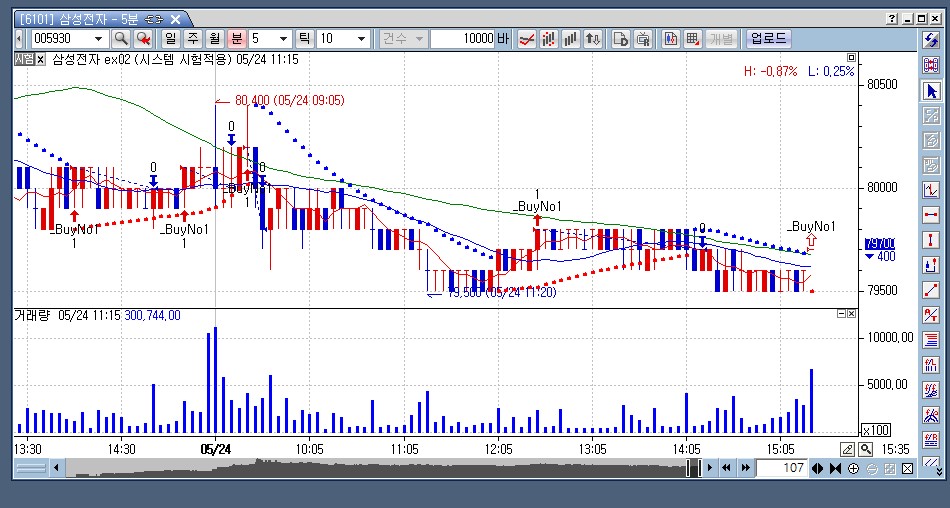
Task: Select the horizontal line drawing tool
Action: click(932, 214)
